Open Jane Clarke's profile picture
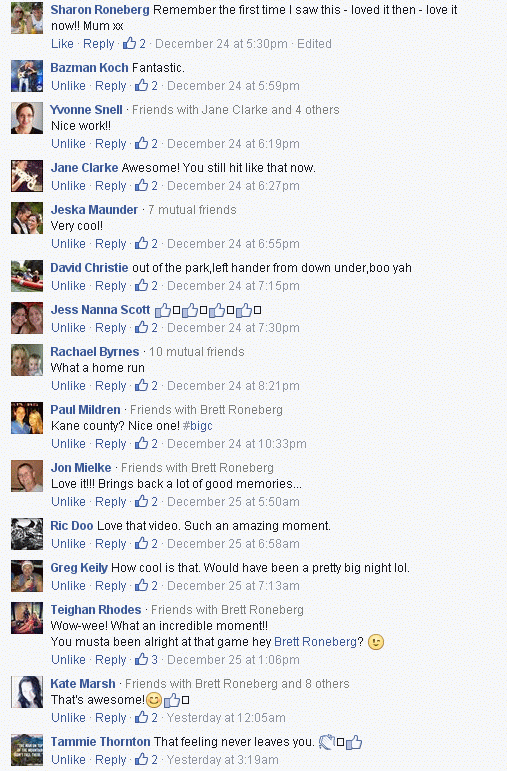Screen dimensions: 507x771 point(27,176)
